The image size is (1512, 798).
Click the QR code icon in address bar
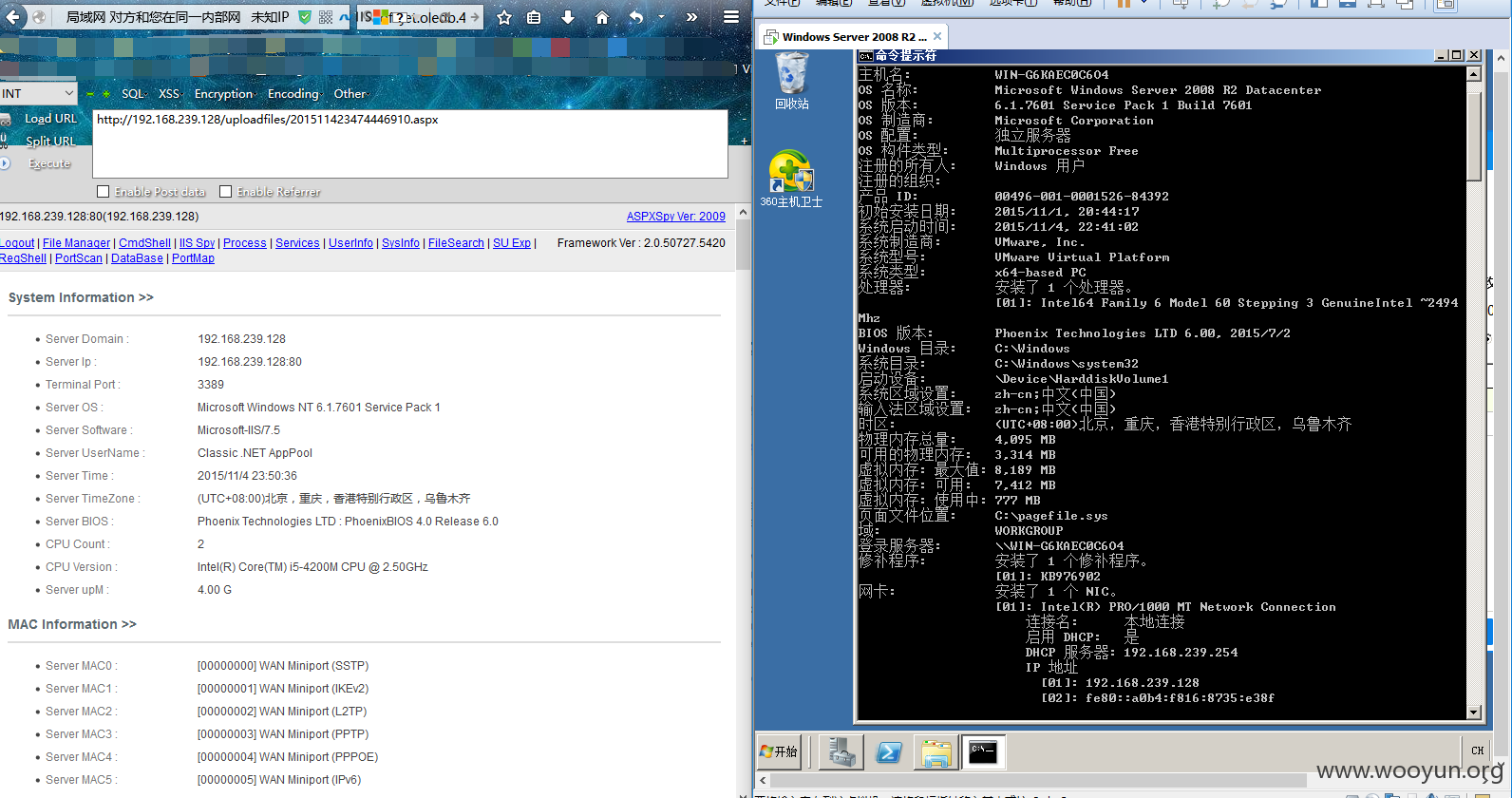(326, 17)
